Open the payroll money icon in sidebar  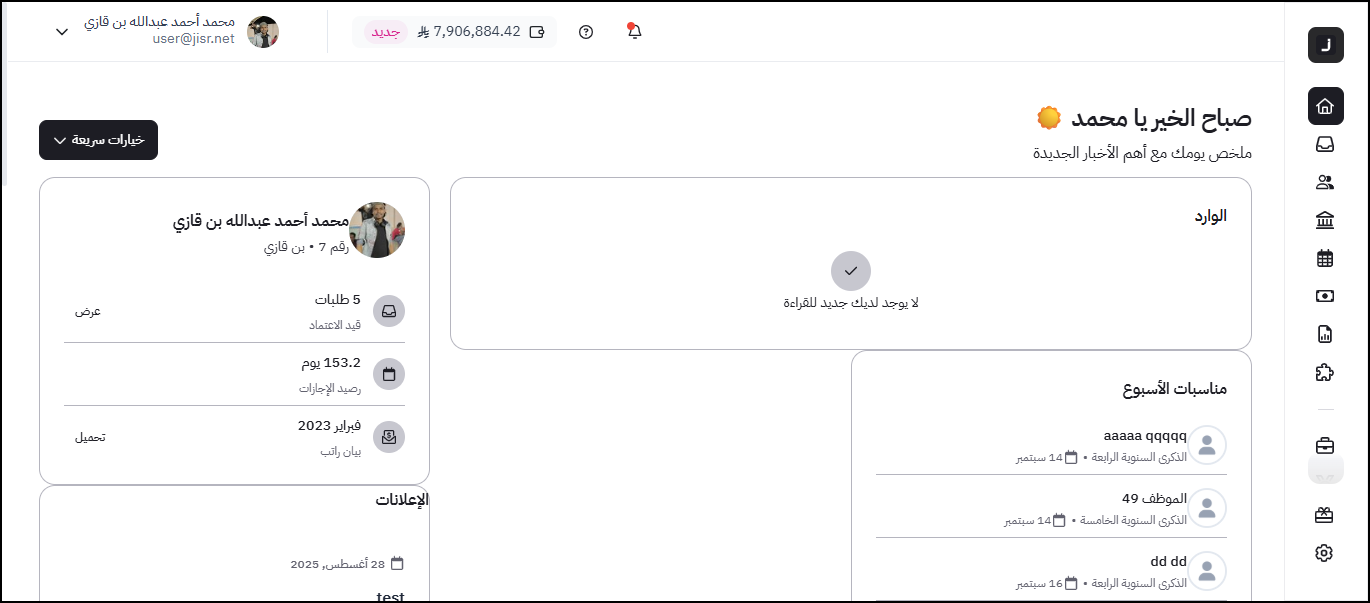pyautogui.click(x=1325, y=296)
